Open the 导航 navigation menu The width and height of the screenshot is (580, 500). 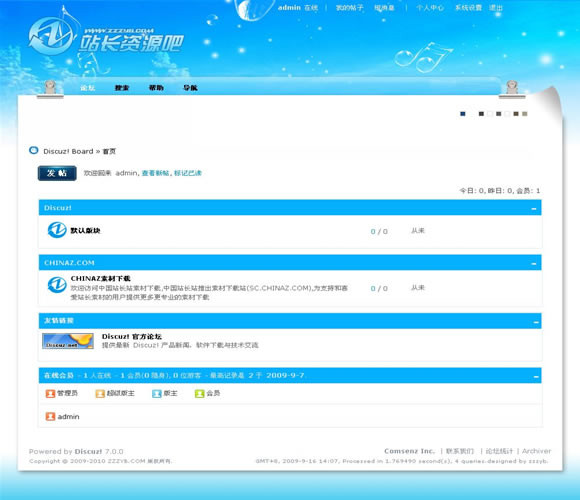coord(190,88)
